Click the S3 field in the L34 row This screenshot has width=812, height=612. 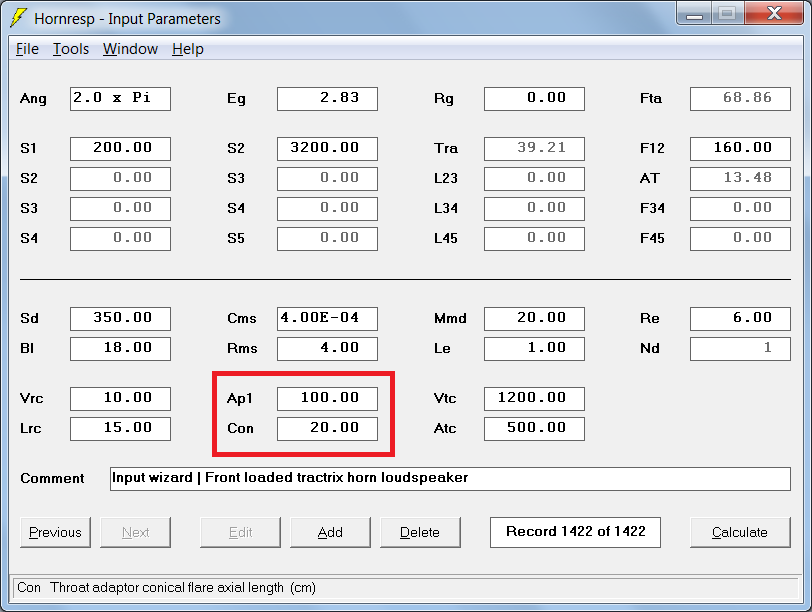click(x=120, y=209)
